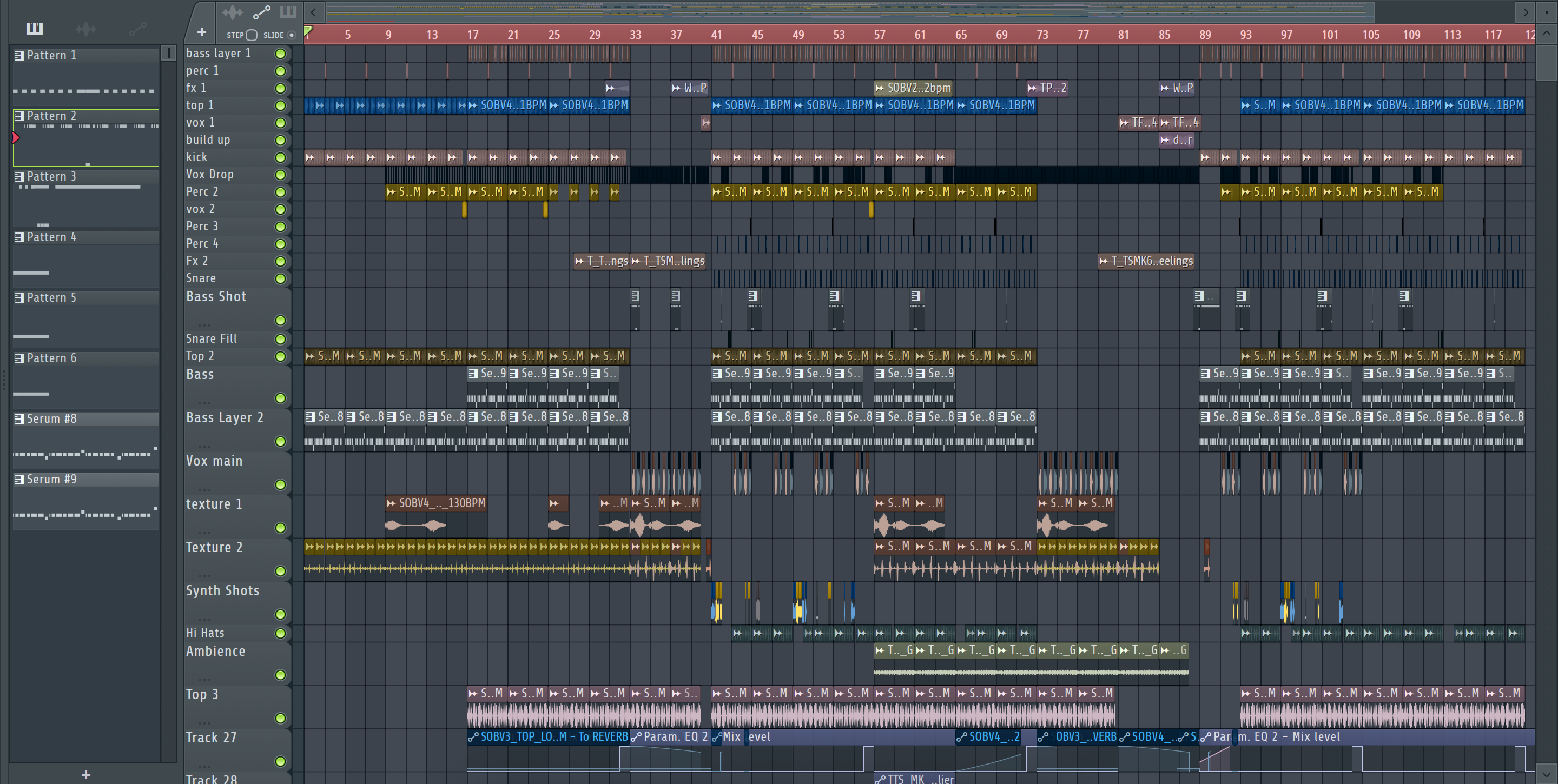This screenshot has width=1558, height=784.
Task: Click the plus button beside STEP option
Action: pyautogui.click(x=201, y=31)
